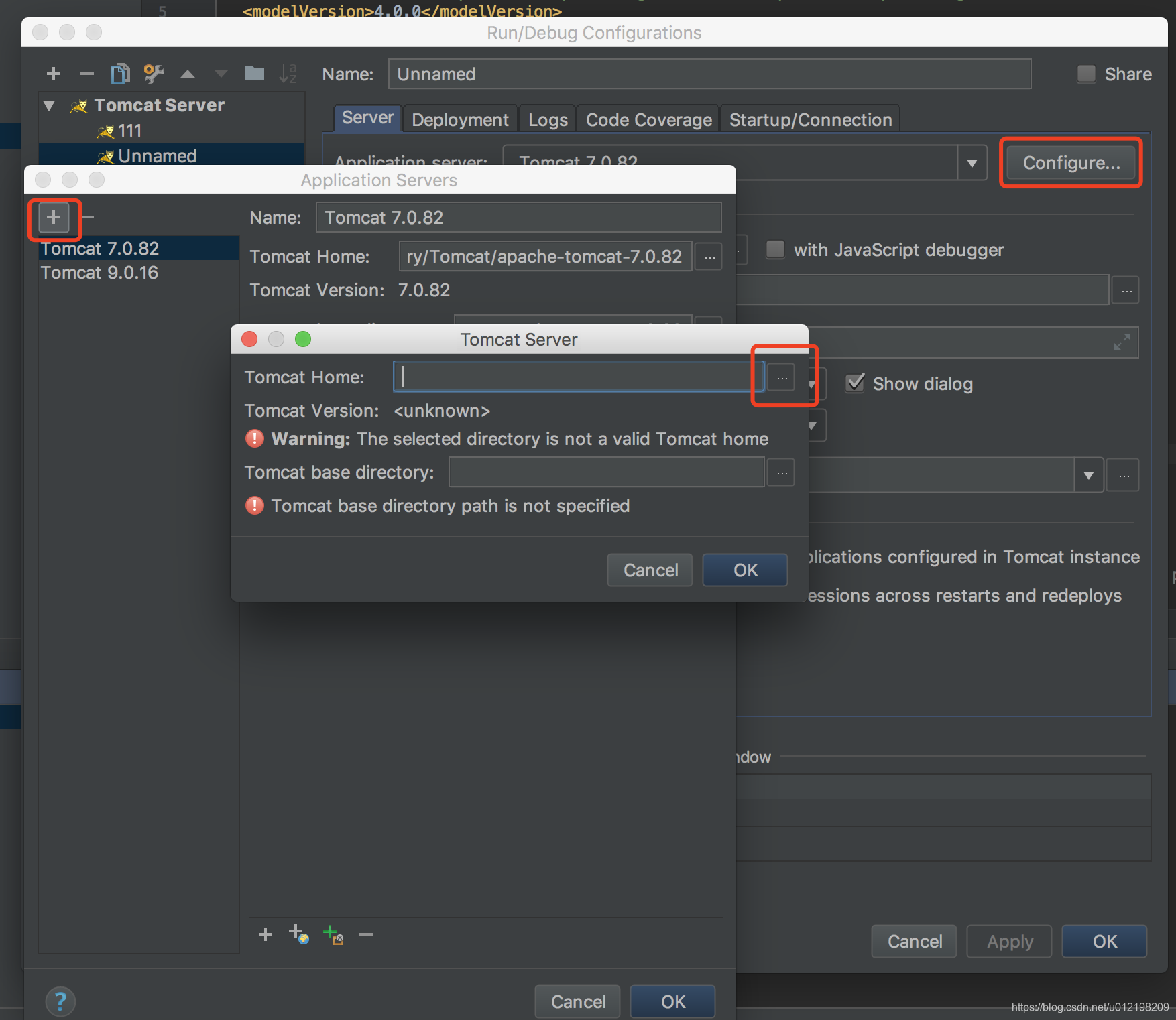Toggle Share checkbox

[1086, 74]
